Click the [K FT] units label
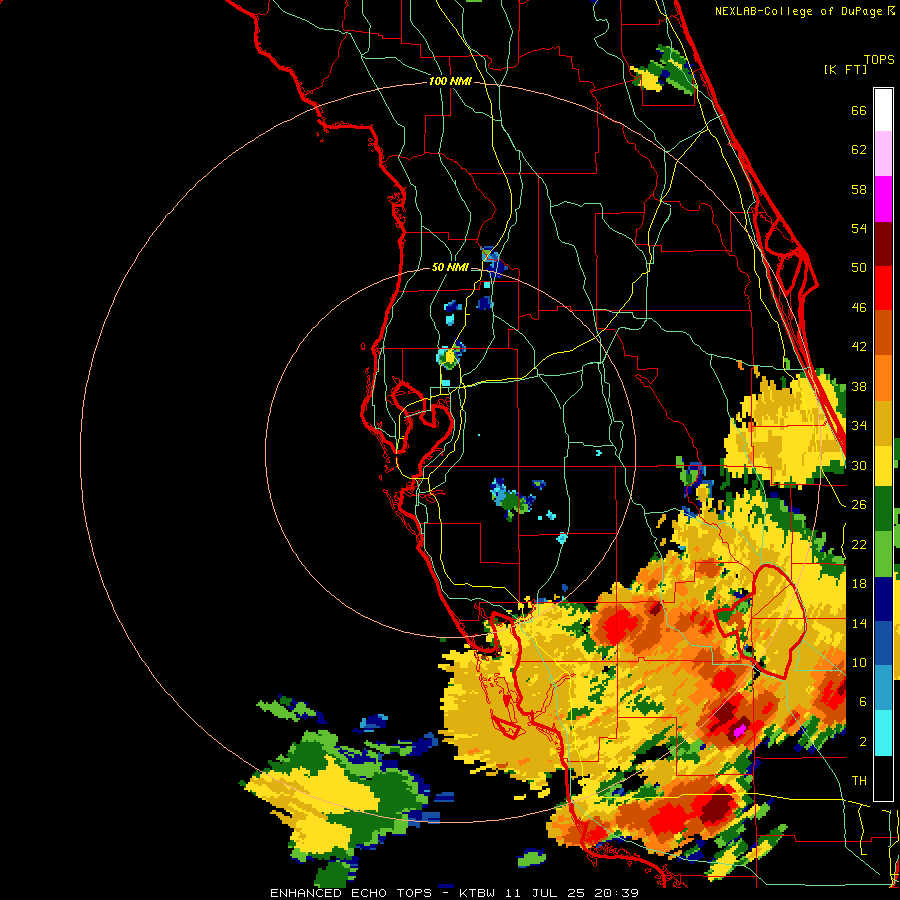Image resolution: width=900 pixels, height=900 pixels. [x=845, y=69]
